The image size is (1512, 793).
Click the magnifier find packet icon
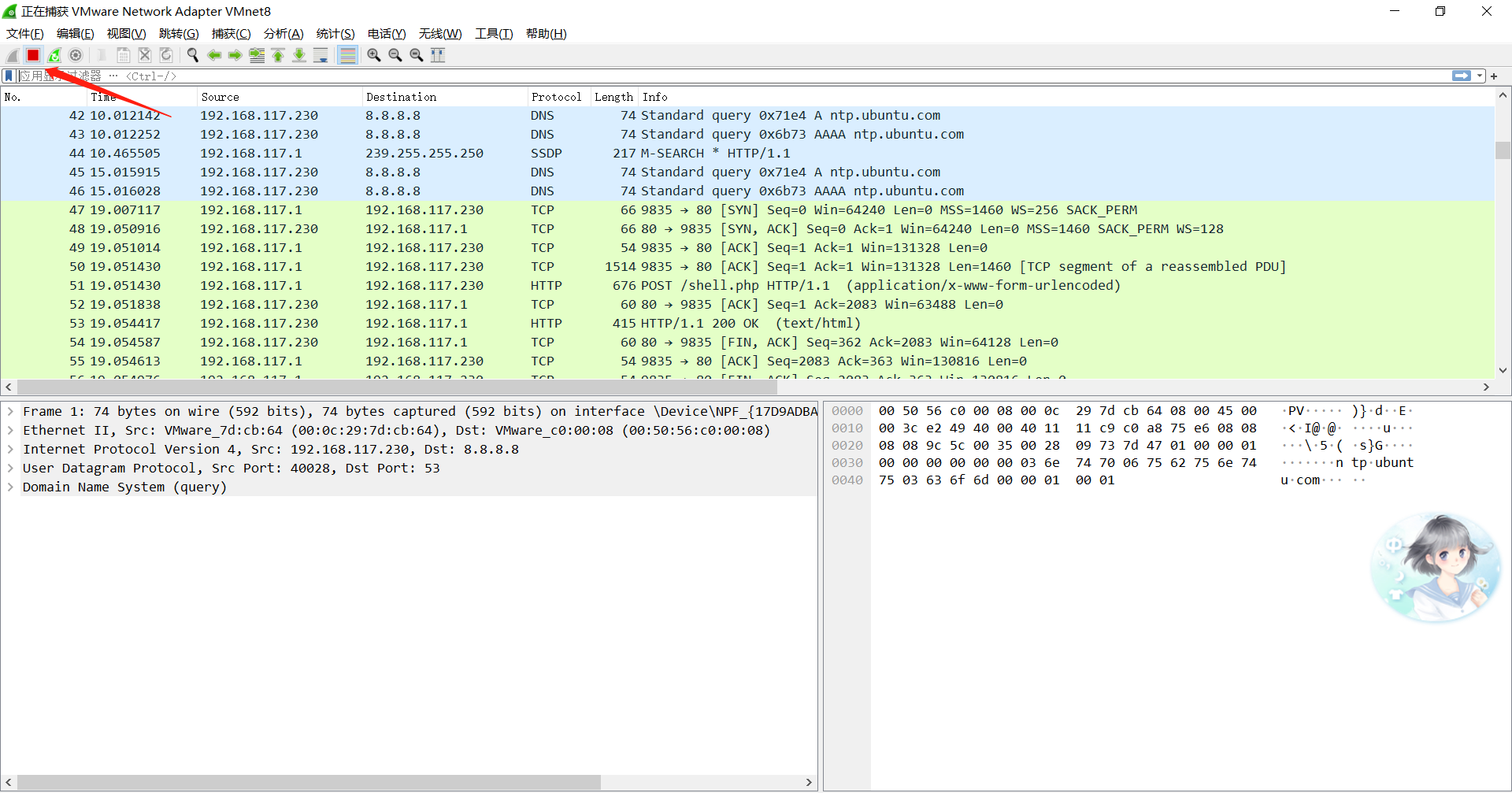(x=192, y=55)
